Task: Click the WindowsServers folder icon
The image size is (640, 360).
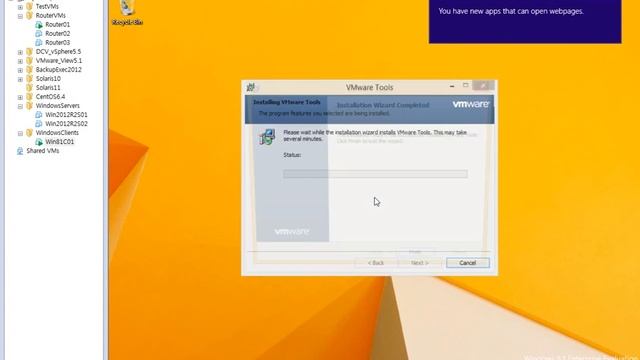Action: 29,106
